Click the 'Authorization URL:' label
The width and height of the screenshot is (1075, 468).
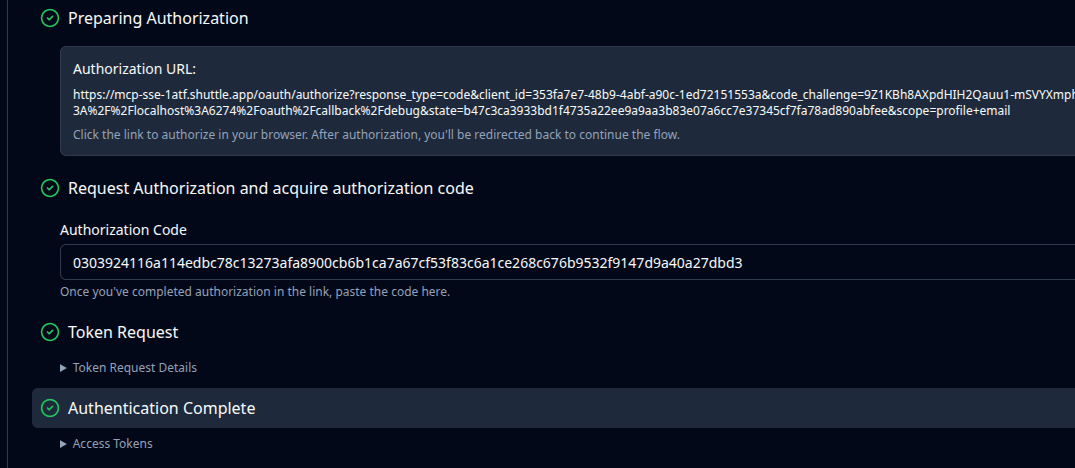coord(134,69)
